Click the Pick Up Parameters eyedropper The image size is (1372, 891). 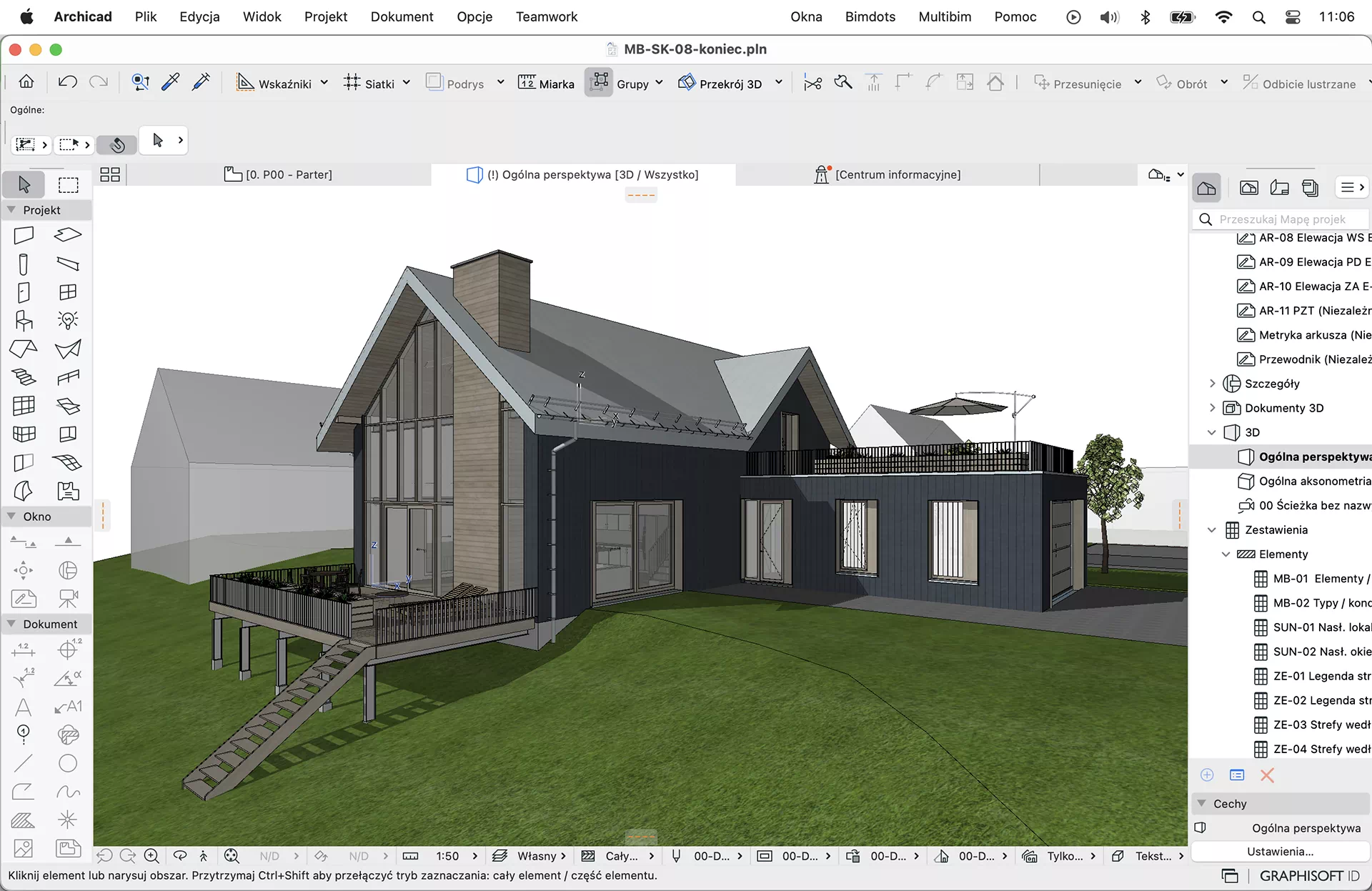170,83
